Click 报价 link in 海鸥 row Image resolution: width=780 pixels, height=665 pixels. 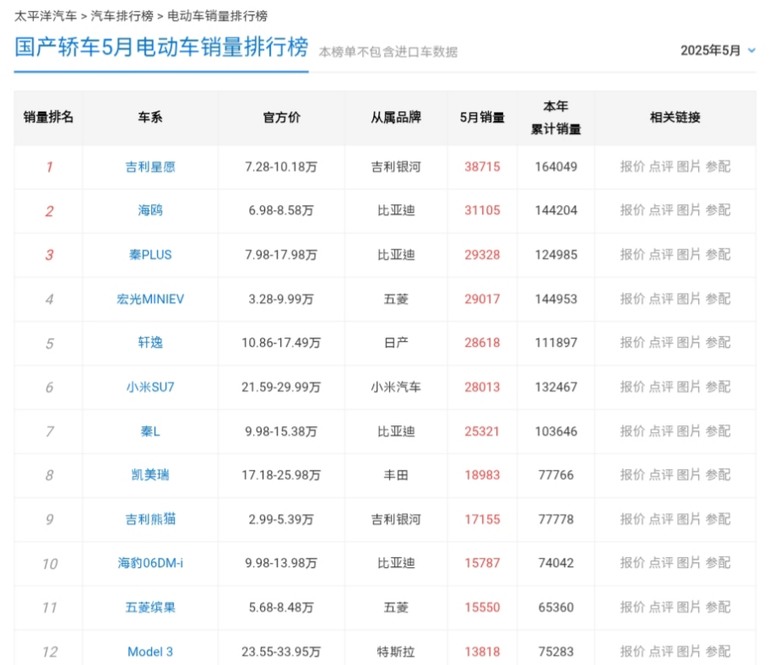pyautogui.click(x=632, y=210)
